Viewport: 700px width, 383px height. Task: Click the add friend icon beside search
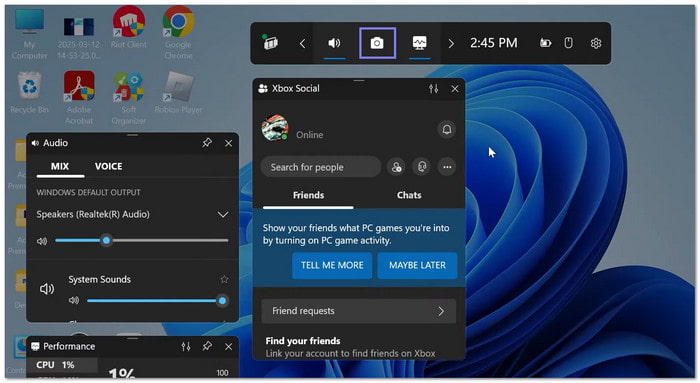396,167
